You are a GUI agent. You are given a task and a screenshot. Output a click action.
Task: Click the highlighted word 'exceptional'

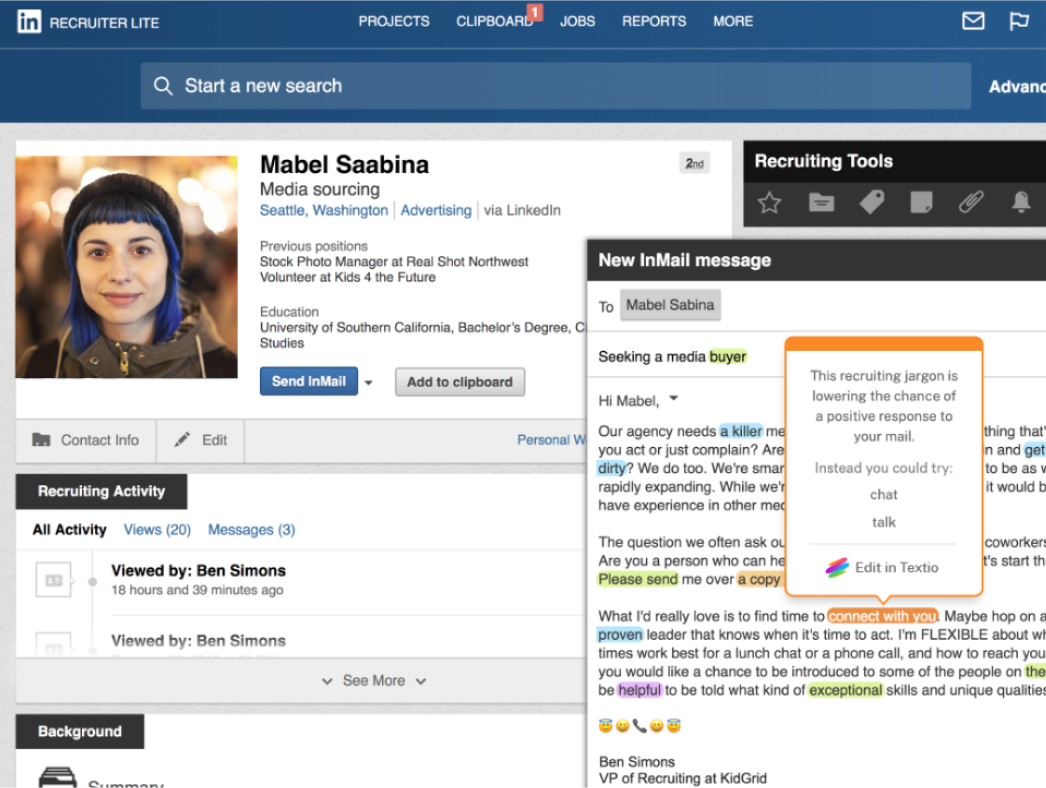[845, 690]
